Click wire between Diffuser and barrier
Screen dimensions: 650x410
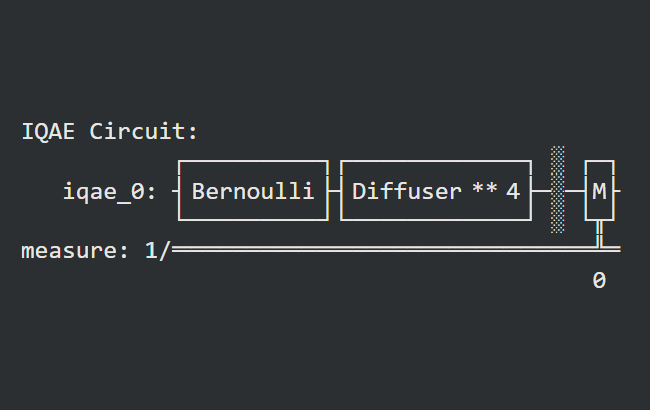(541, 191)
